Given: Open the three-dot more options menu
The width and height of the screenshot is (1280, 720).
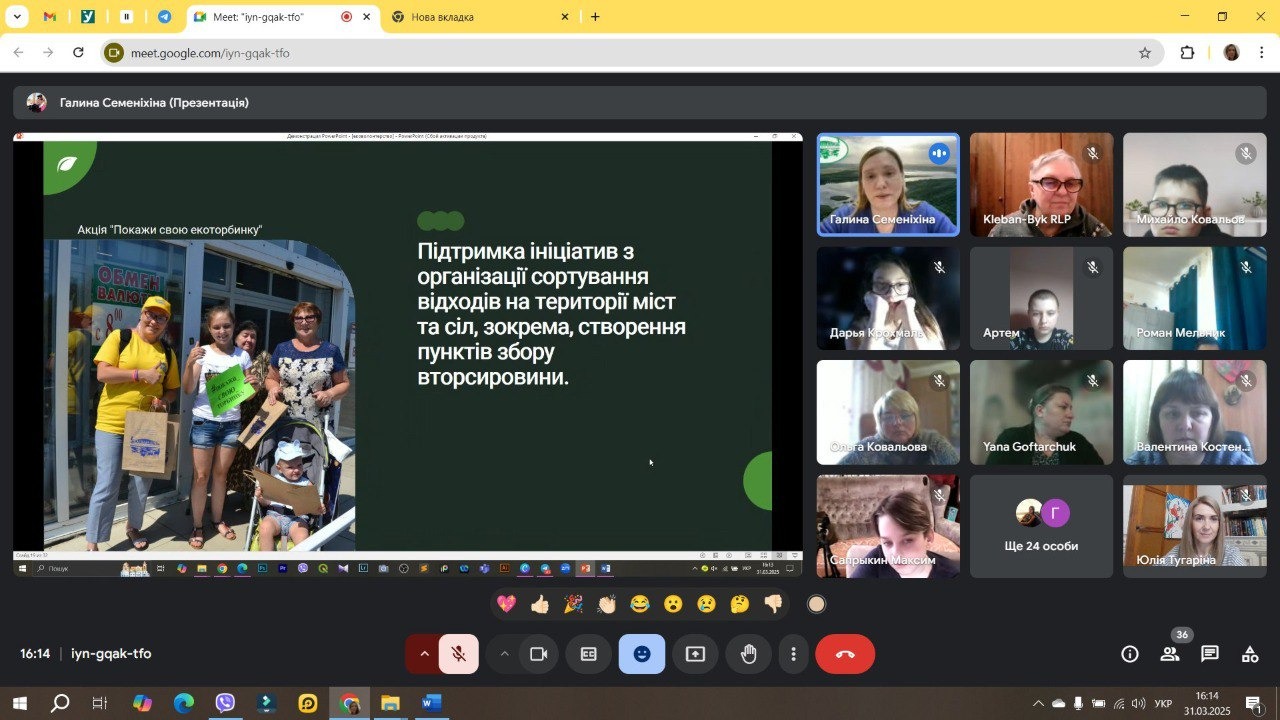Looking at the screenshot, I should (793, 654).
